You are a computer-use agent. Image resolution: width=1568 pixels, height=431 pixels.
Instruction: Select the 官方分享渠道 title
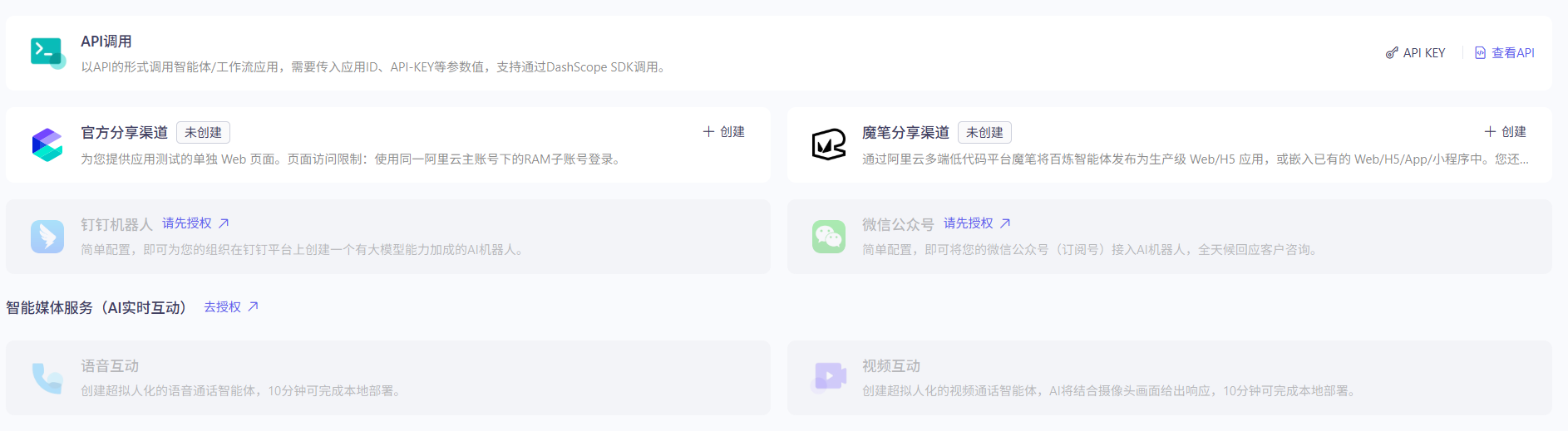point(124,132)
